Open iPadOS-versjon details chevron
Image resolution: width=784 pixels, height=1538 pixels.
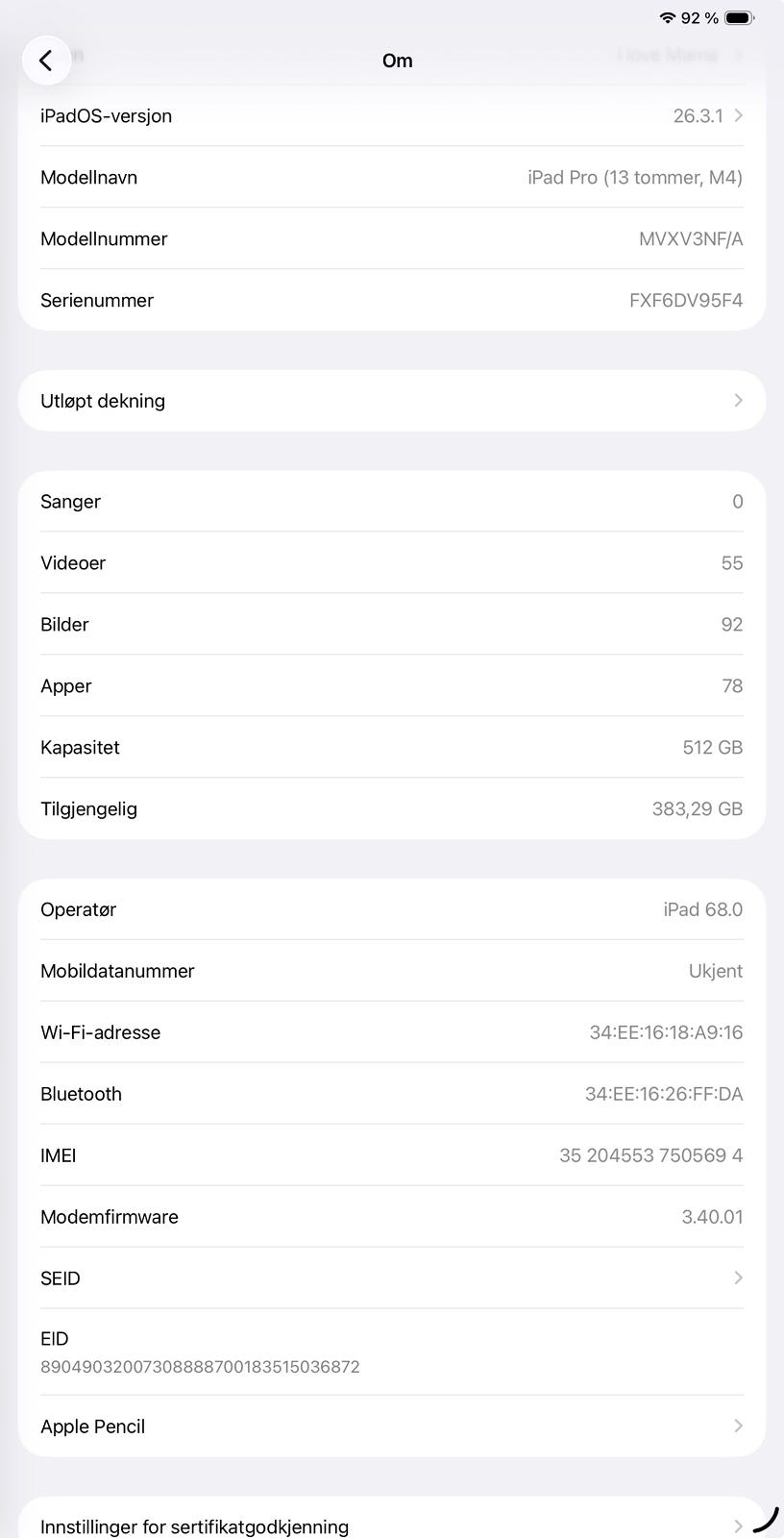pos(738,115)
